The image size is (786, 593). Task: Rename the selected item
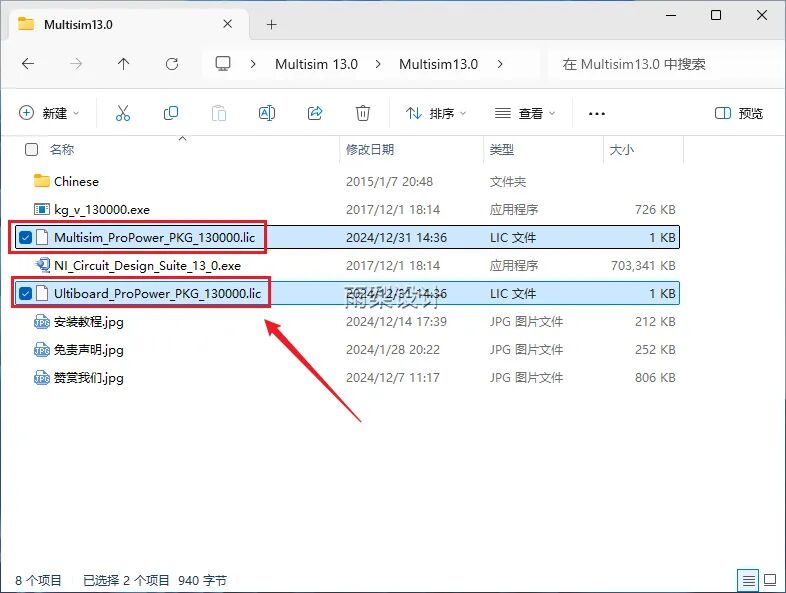(x=267, y=113)
